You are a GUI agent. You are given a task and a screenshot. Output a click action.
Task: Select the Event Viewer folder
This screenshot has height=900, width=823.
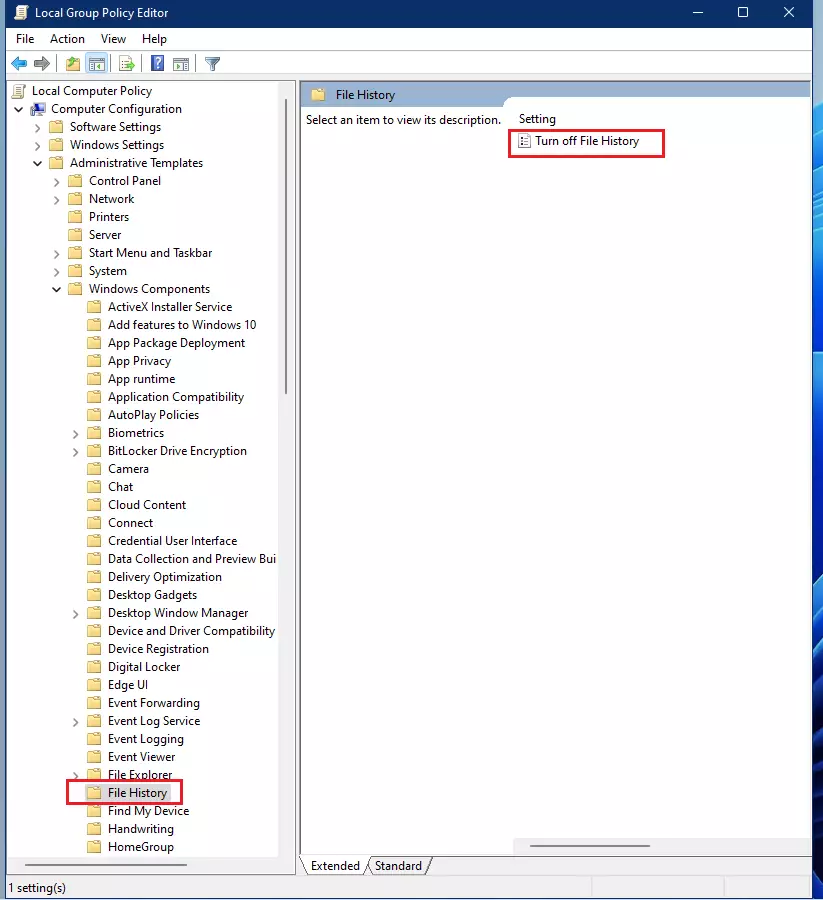139,756
